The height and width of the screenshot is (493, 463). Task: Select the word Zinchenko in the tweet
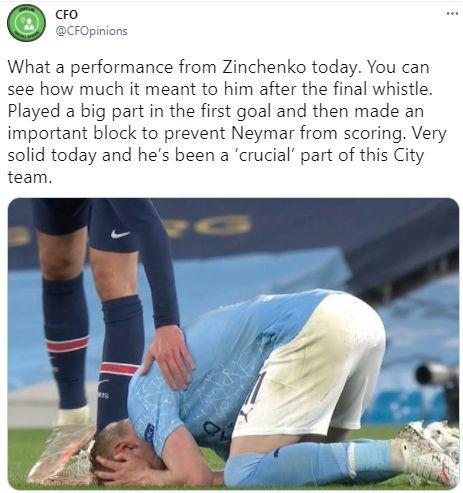click(263, 67)
